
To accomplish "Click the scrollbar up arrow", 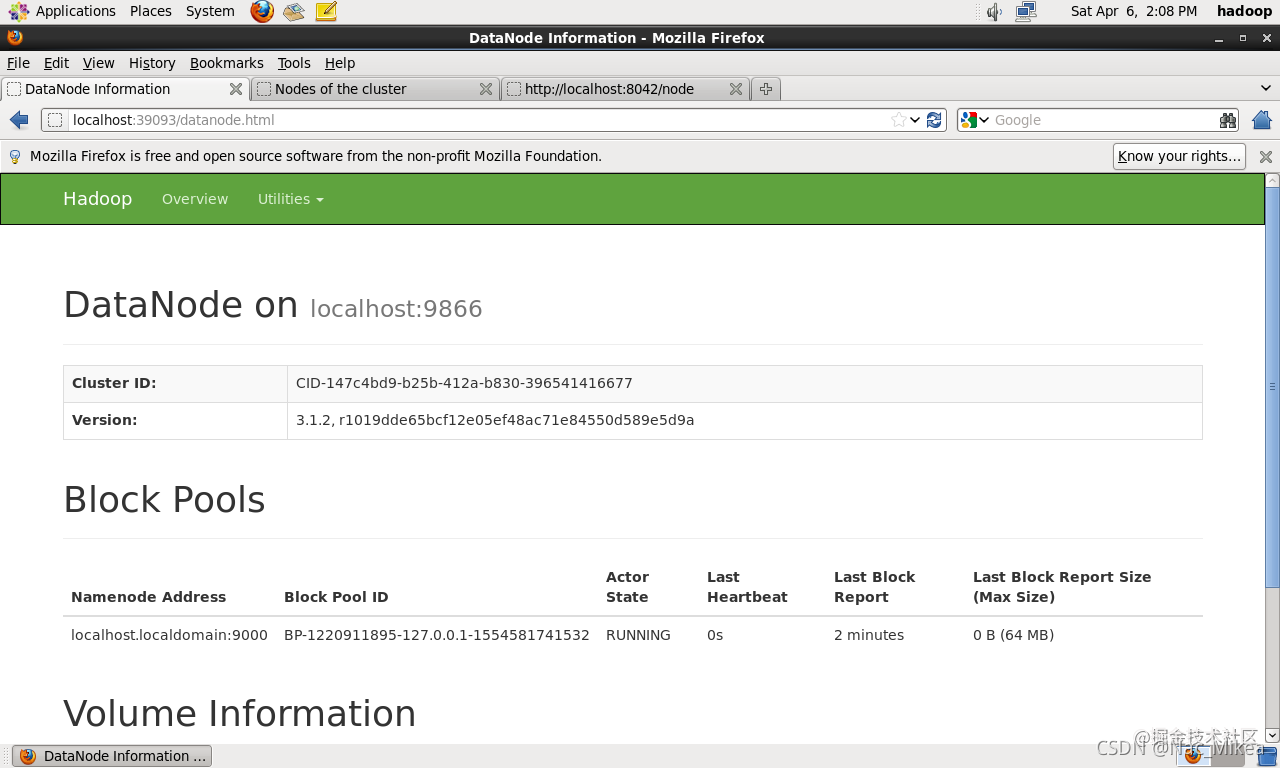I will click(x=1272, y=181).
